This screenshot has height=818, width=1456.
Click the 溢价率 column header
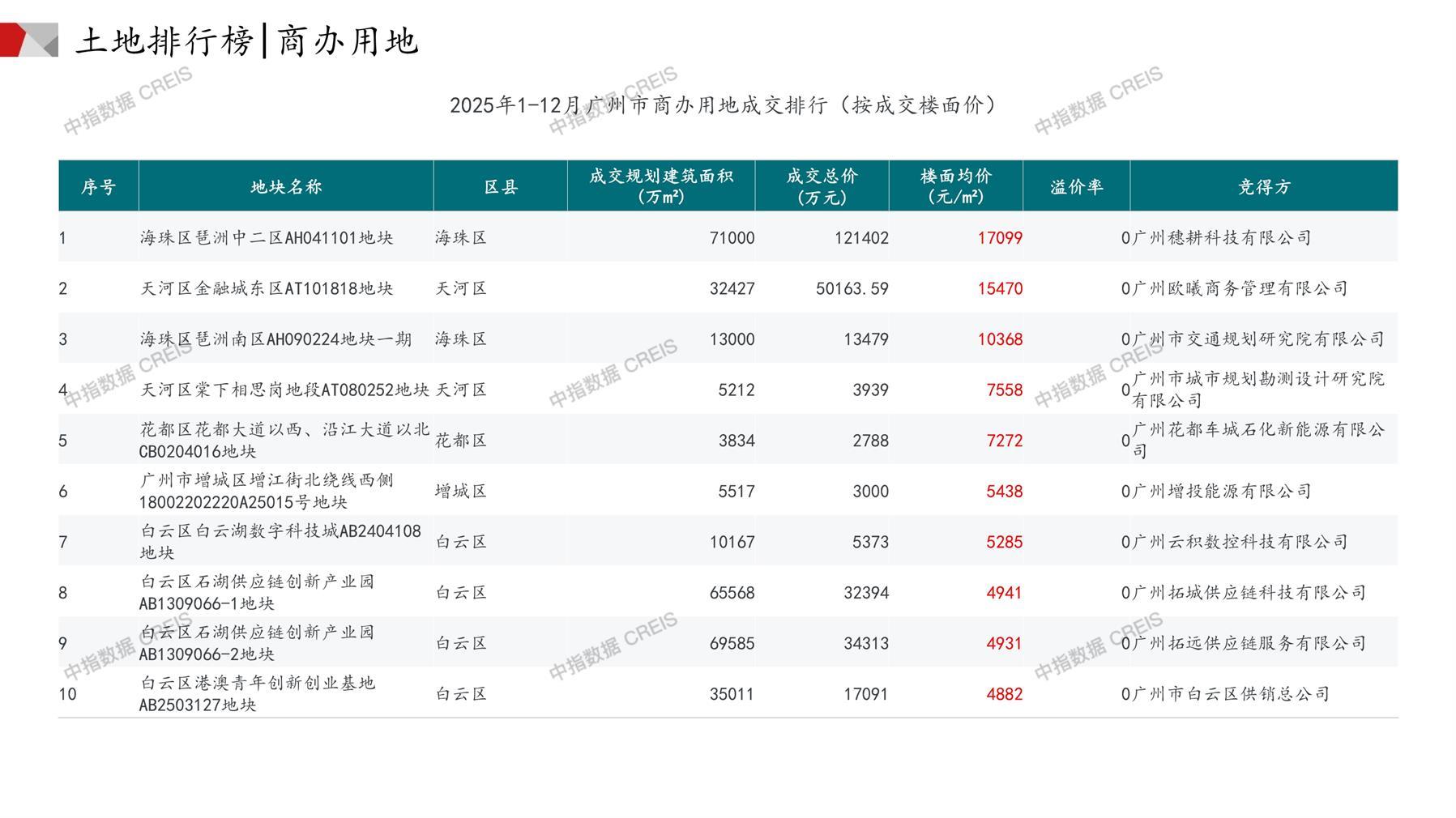pos(1076,187)
